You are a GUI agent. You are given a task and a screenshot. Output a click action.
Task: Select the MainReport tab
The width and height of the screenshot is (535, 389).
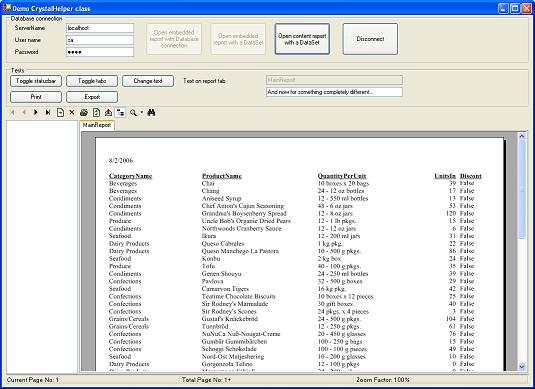97,125
